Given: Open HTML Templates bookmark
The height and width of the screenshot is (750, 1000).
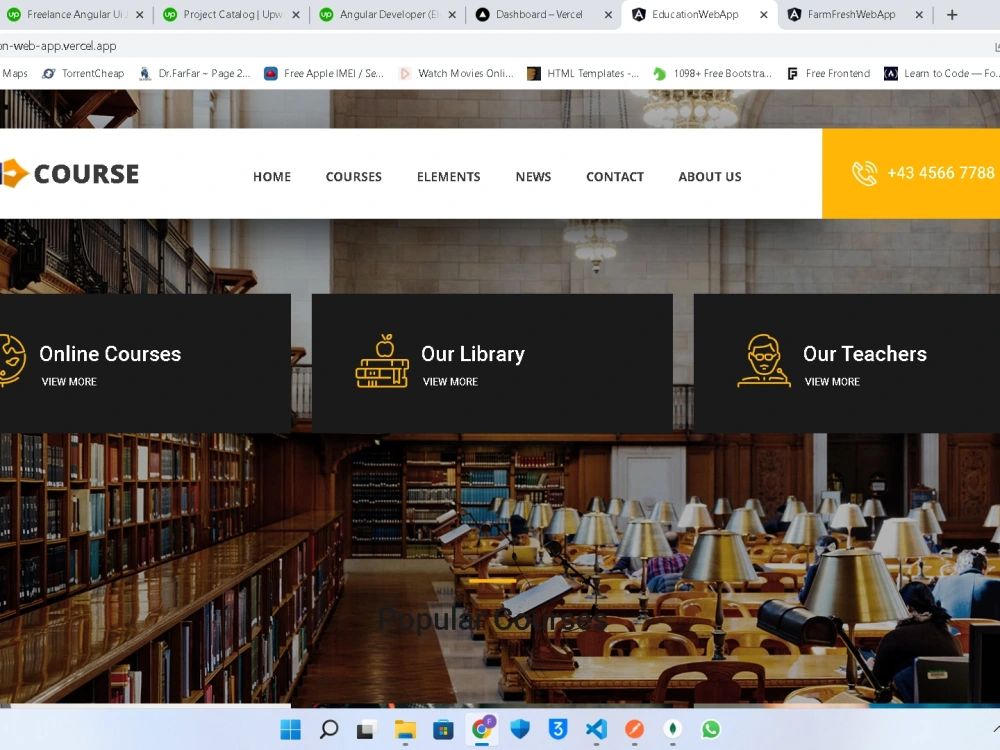Looking at the screenshot, I should [x=583, y=73].
